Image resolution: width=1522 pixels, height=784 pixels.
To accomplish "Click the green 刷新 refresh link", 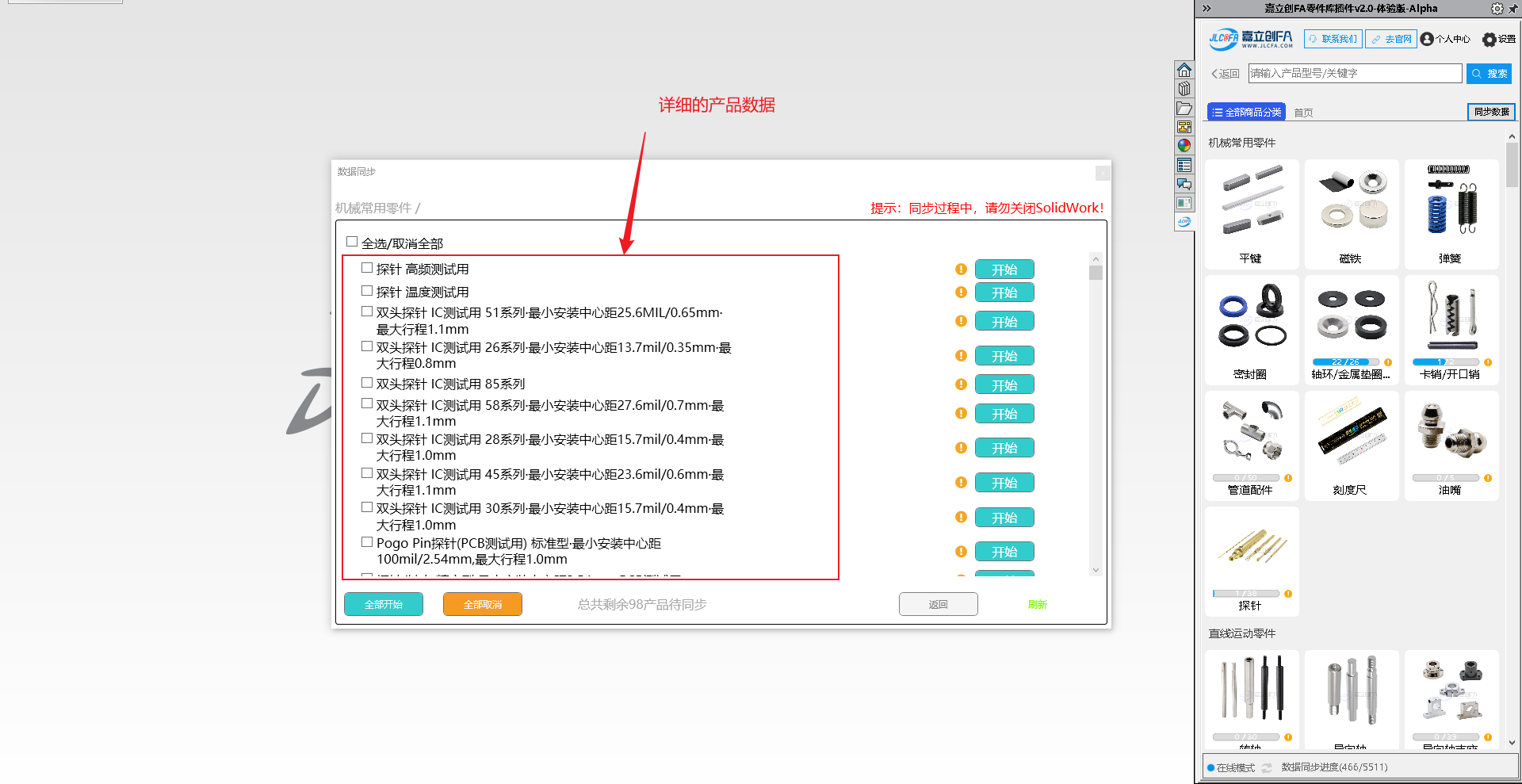I will 1037,604.
